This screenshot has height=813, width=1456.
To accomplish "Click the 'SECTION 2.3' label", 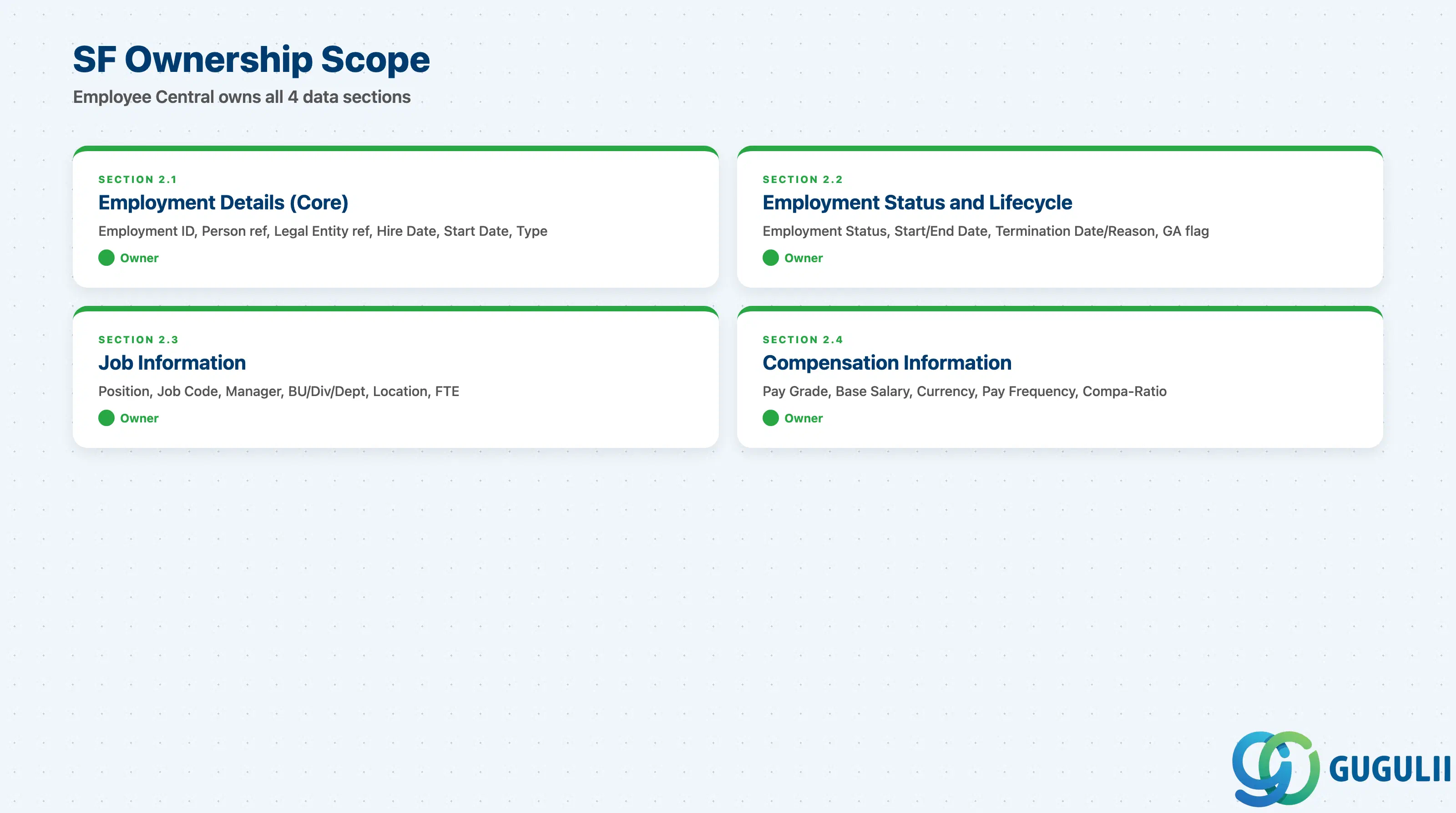I will coord(138,340).
